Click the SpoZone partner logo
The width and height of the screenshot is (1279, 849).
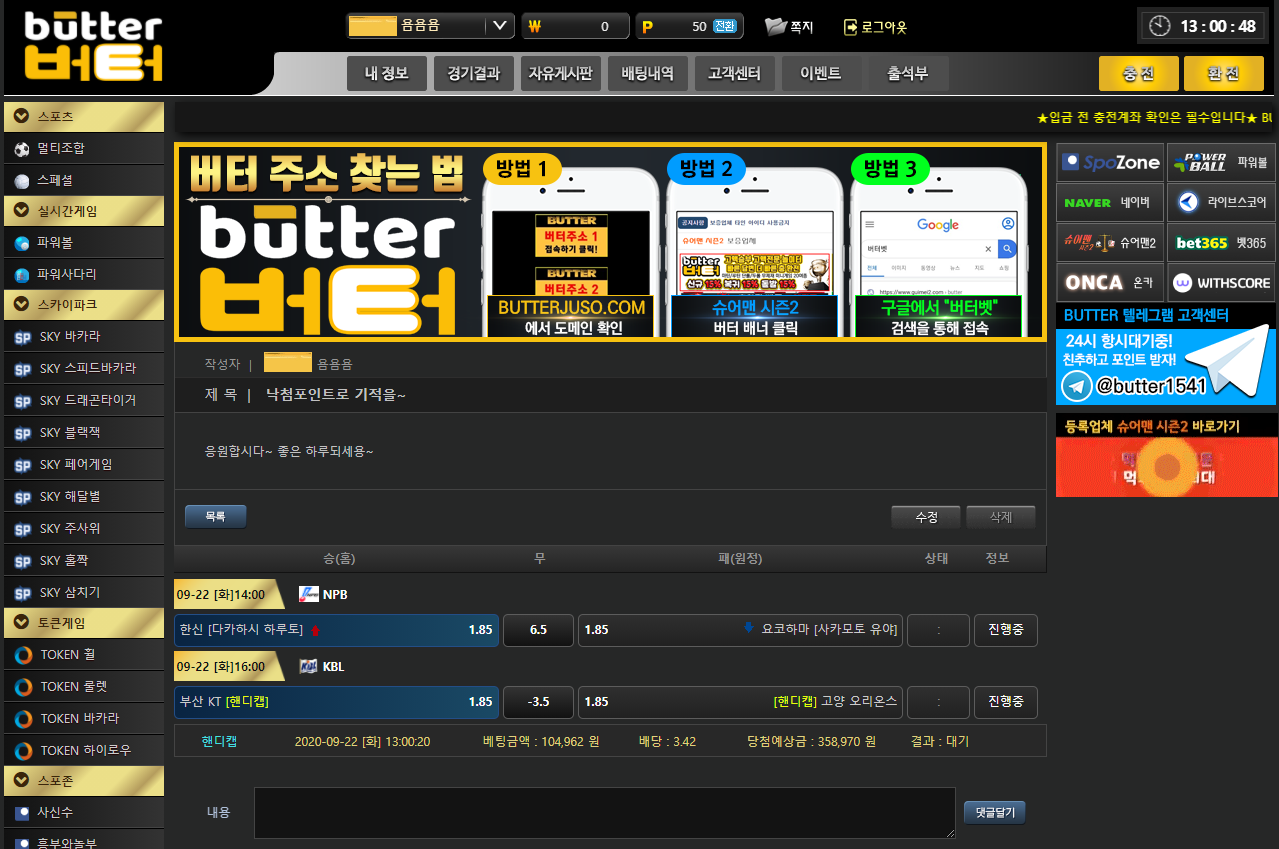(1110, 162)
